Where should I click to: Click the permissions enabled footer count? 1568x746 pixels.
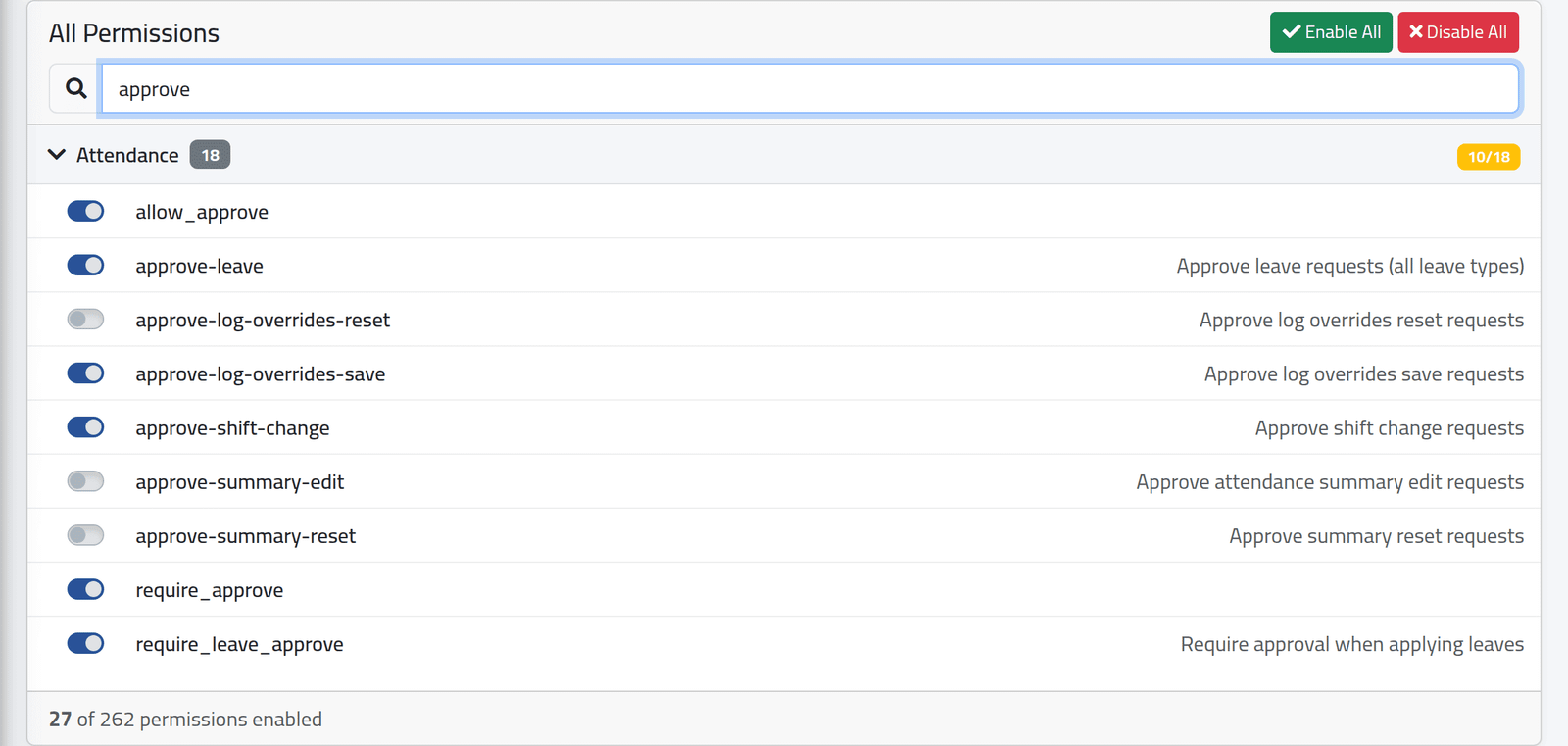(x=185, y=720)
